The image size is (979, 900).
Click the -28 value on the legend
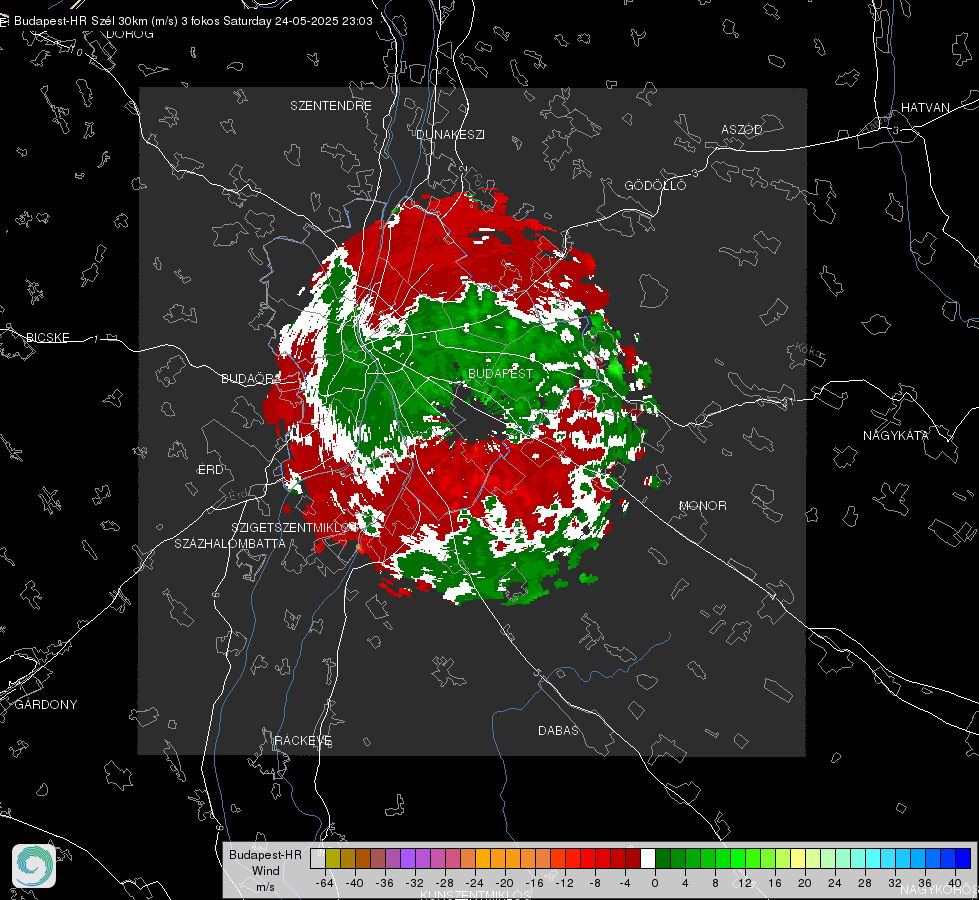click(445, 883)
